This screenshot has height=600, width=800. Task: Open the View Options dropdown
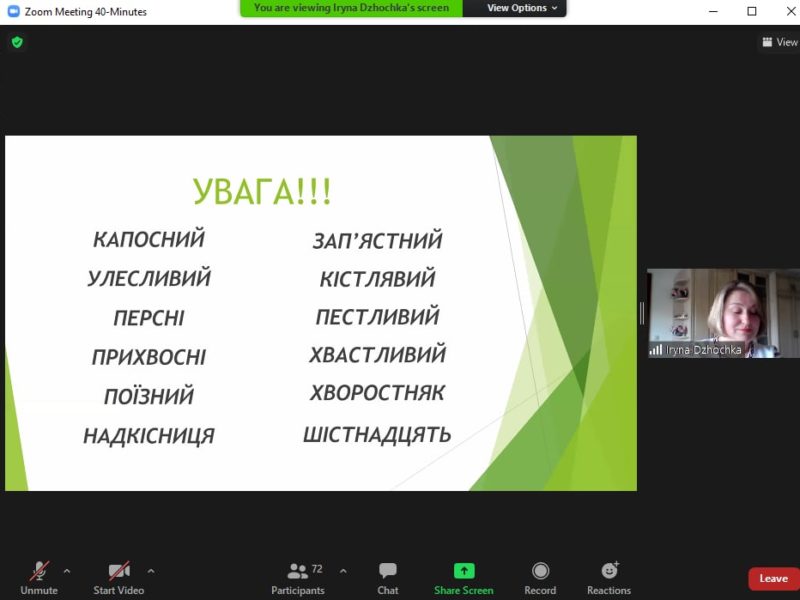point(523,8)
